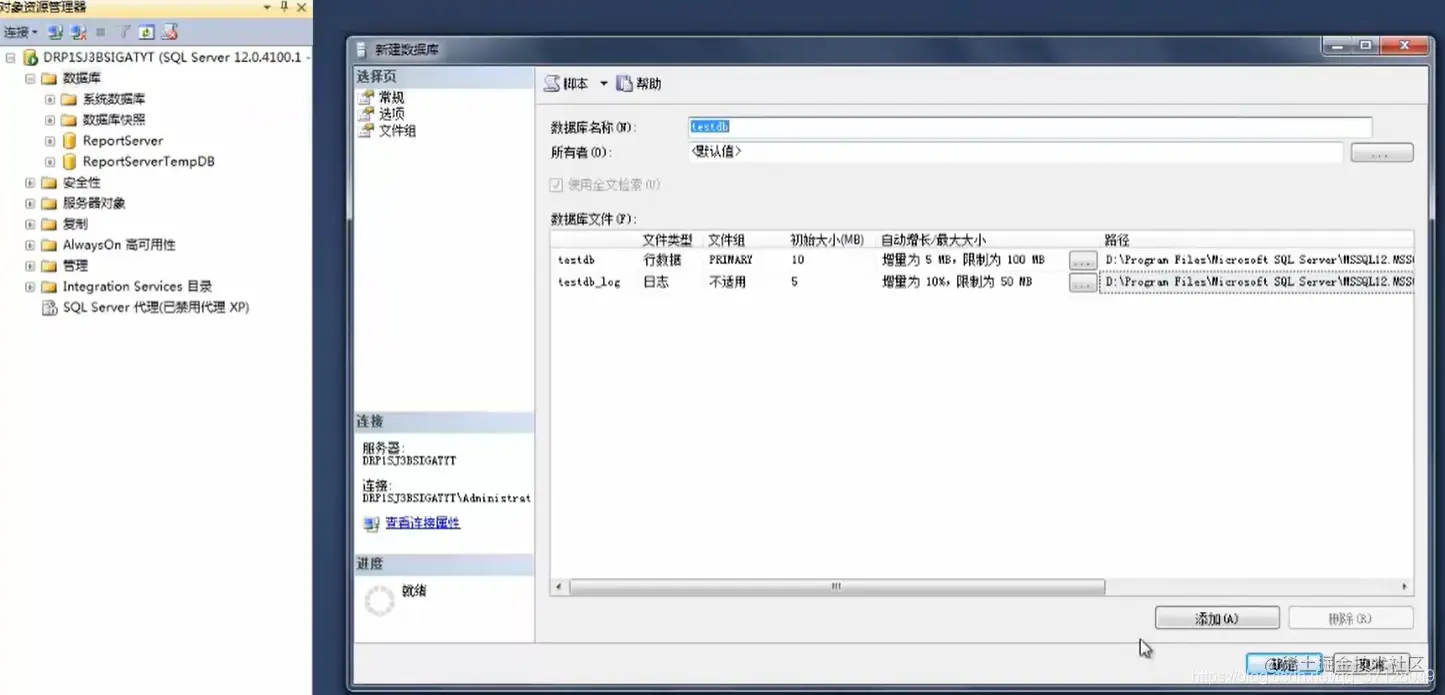Click the Integration Services 目录 folder icon
Image resolution: width=1445 pixels, height=695 pixels.
tap(49, 286)
